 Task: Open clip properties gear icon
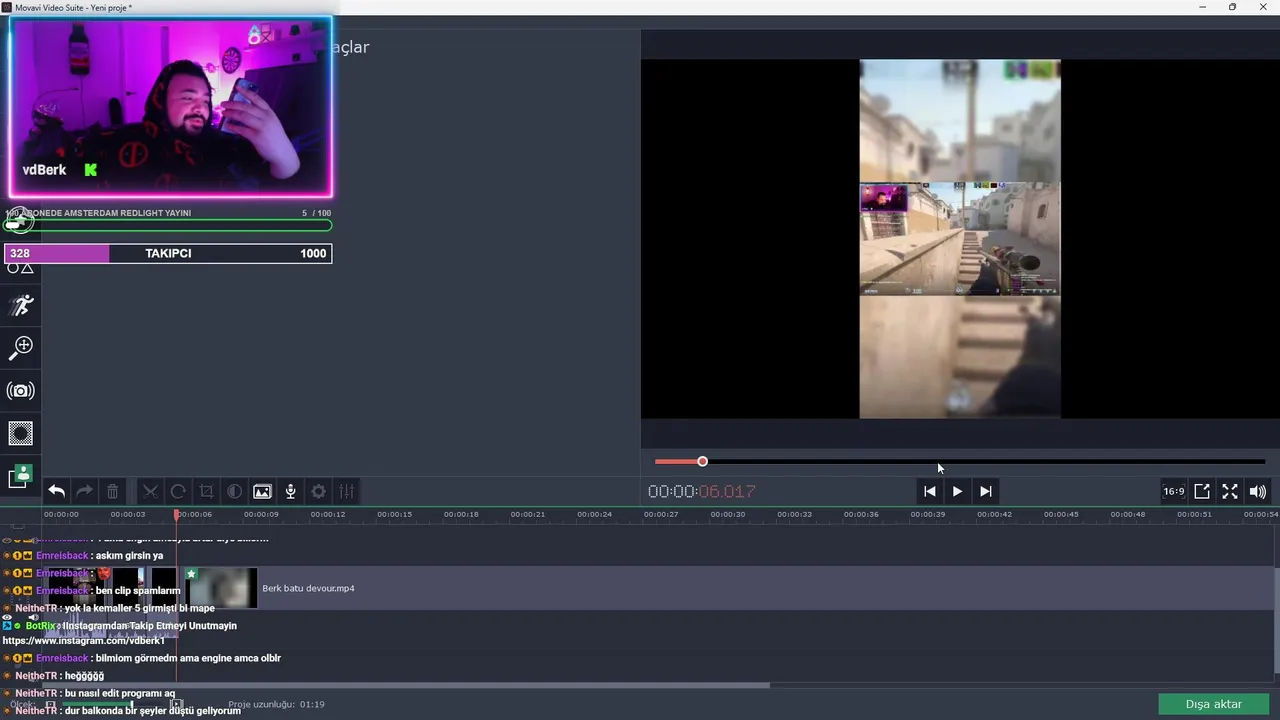tap(318, 491)
